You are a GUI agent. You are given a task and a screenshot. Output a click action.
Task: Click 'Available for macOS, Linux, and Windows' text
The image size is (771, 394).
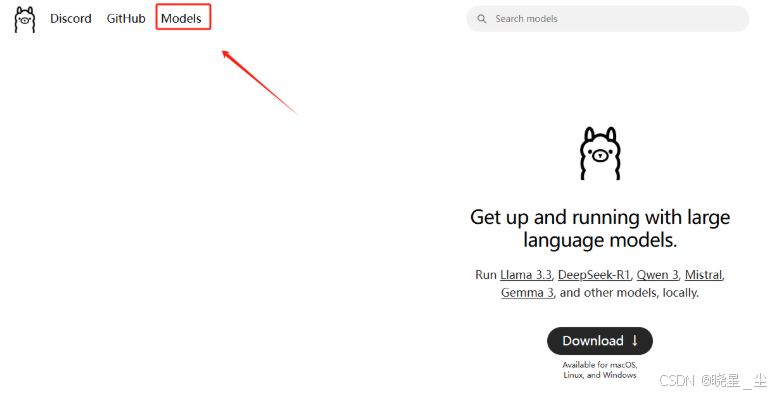pyautogui.click(x=600, y=370)
